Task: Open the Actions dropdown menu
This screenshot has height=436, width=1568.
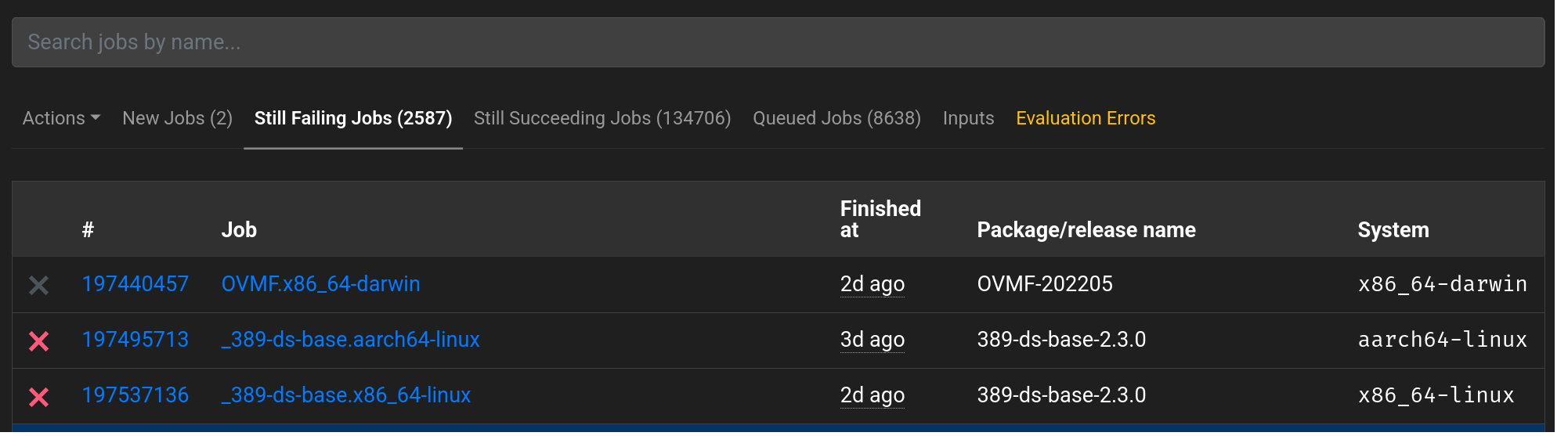Action: [x=61, y=118]
